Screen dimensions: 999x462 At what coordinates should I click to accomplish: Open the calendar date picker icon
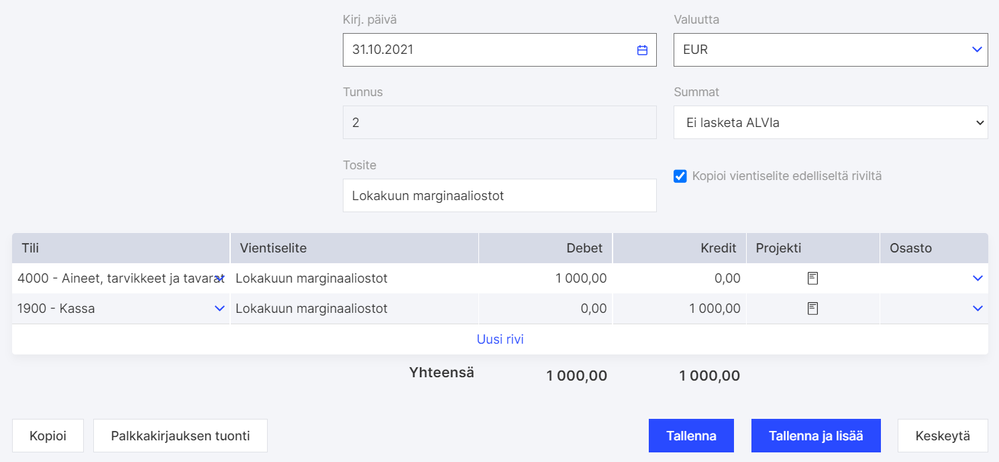(642, 50)
